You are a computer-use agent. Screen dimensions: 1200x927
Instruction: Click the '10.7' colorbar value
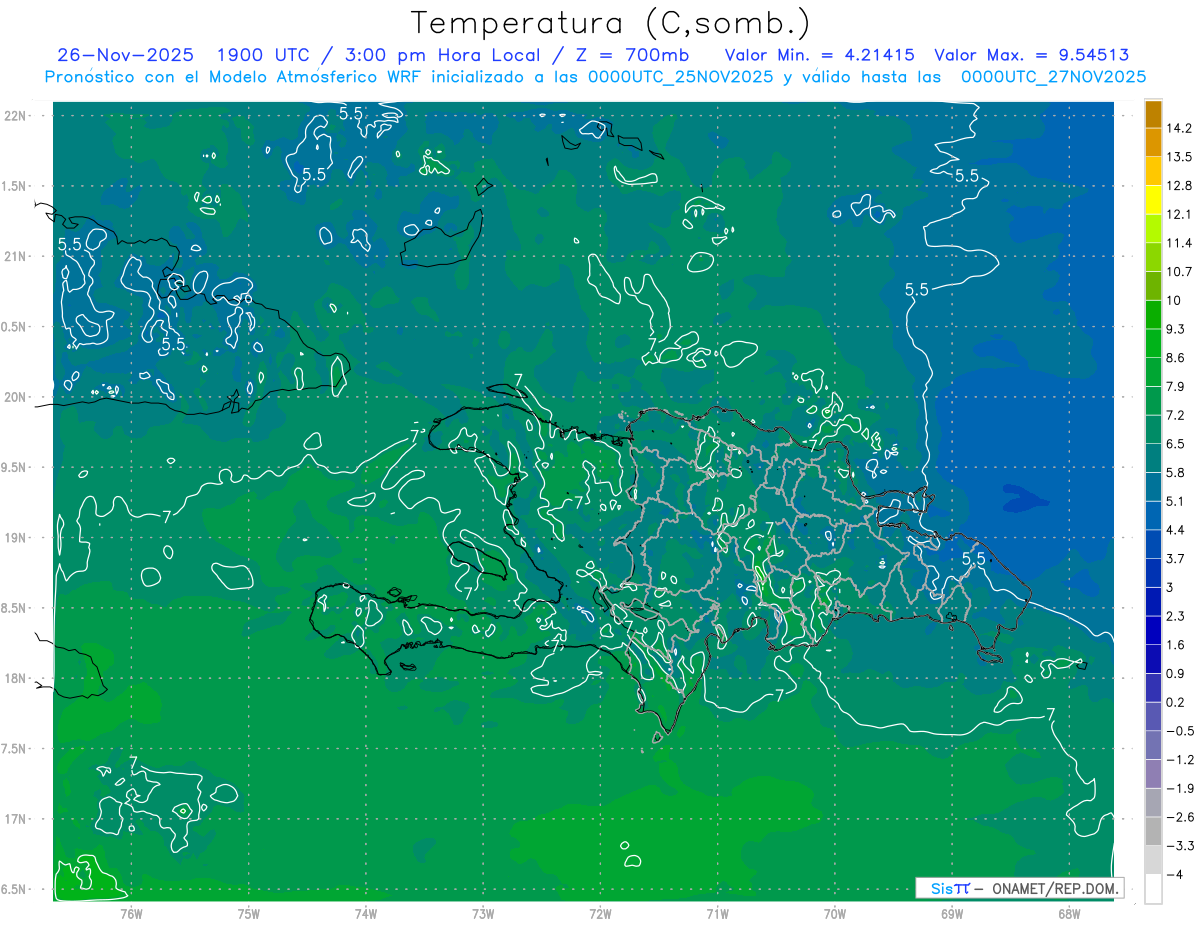point(1179,272)
